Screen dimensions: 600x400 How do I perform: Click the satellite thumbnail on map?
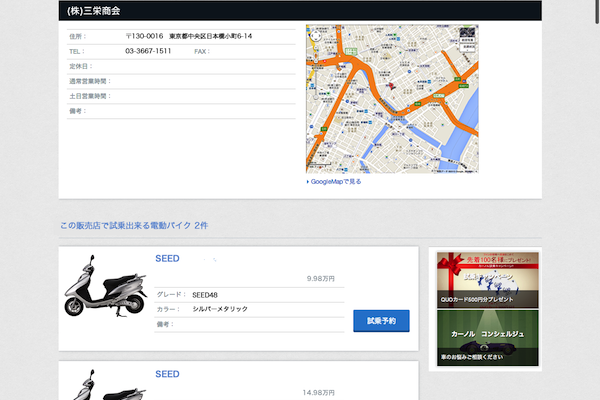tap(468, 32)
